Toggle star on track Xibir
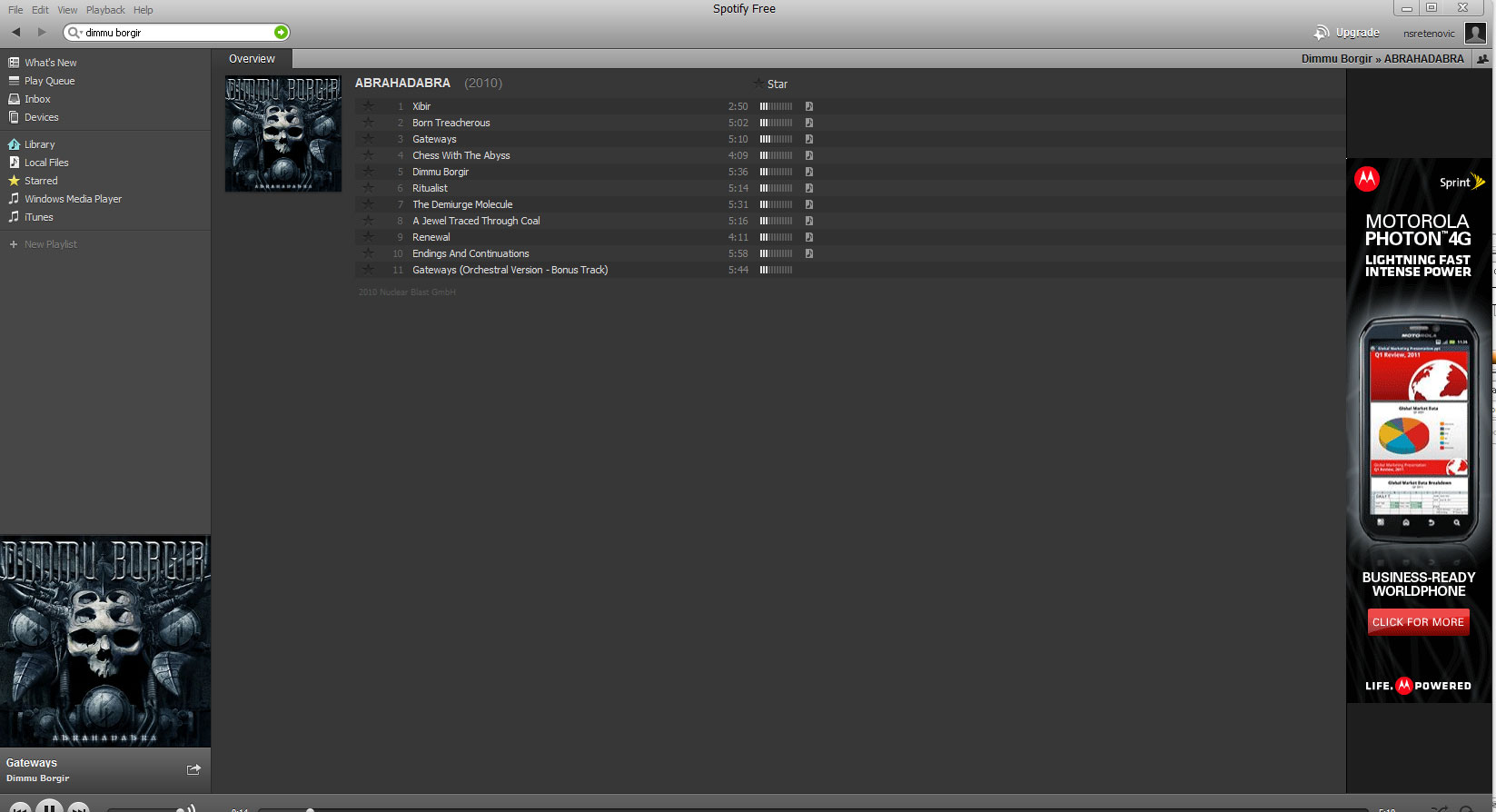Viewport: 1496px width, 812px height. pos(368,105)
